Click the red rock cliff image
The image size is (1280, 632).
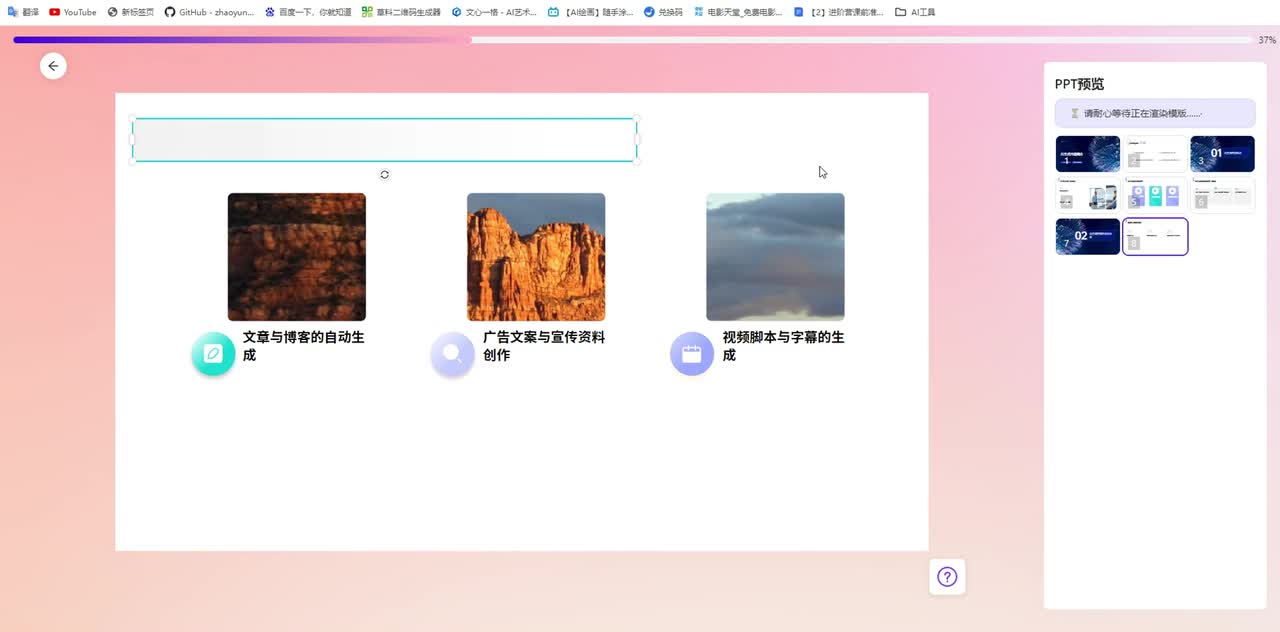536,257
